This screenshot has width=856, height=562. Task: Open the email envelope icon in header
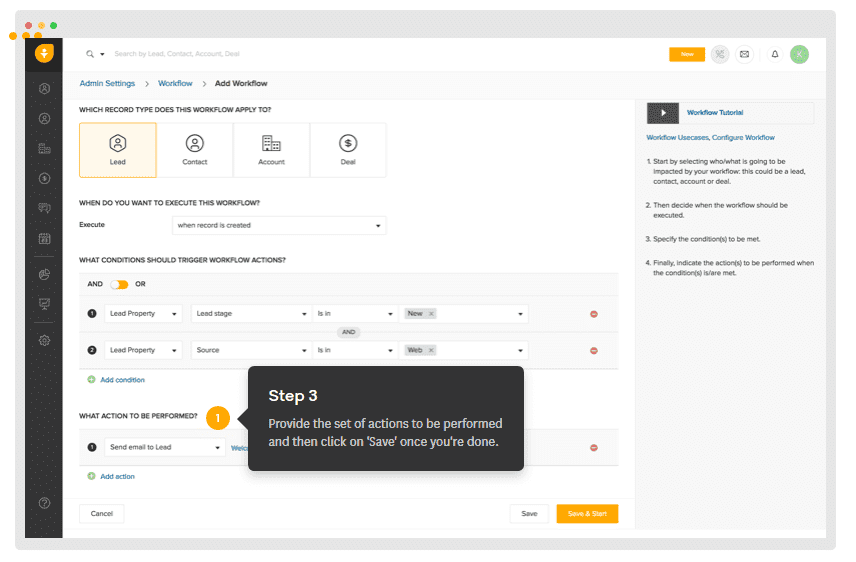[x=745, y=54]
